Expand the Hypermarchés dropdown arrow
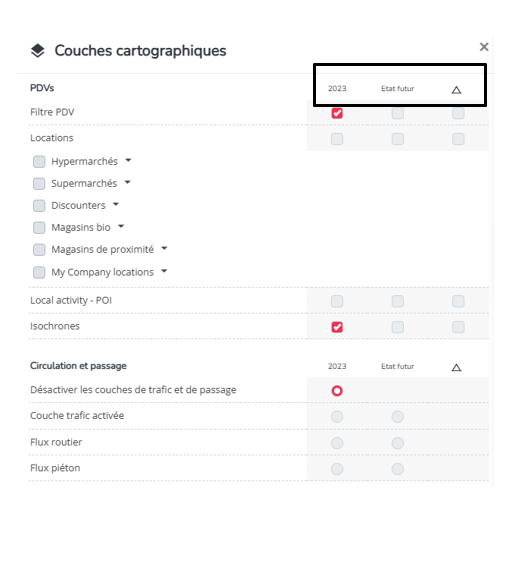521x582 pixels. pyautogui.click(x=128, y=160)
